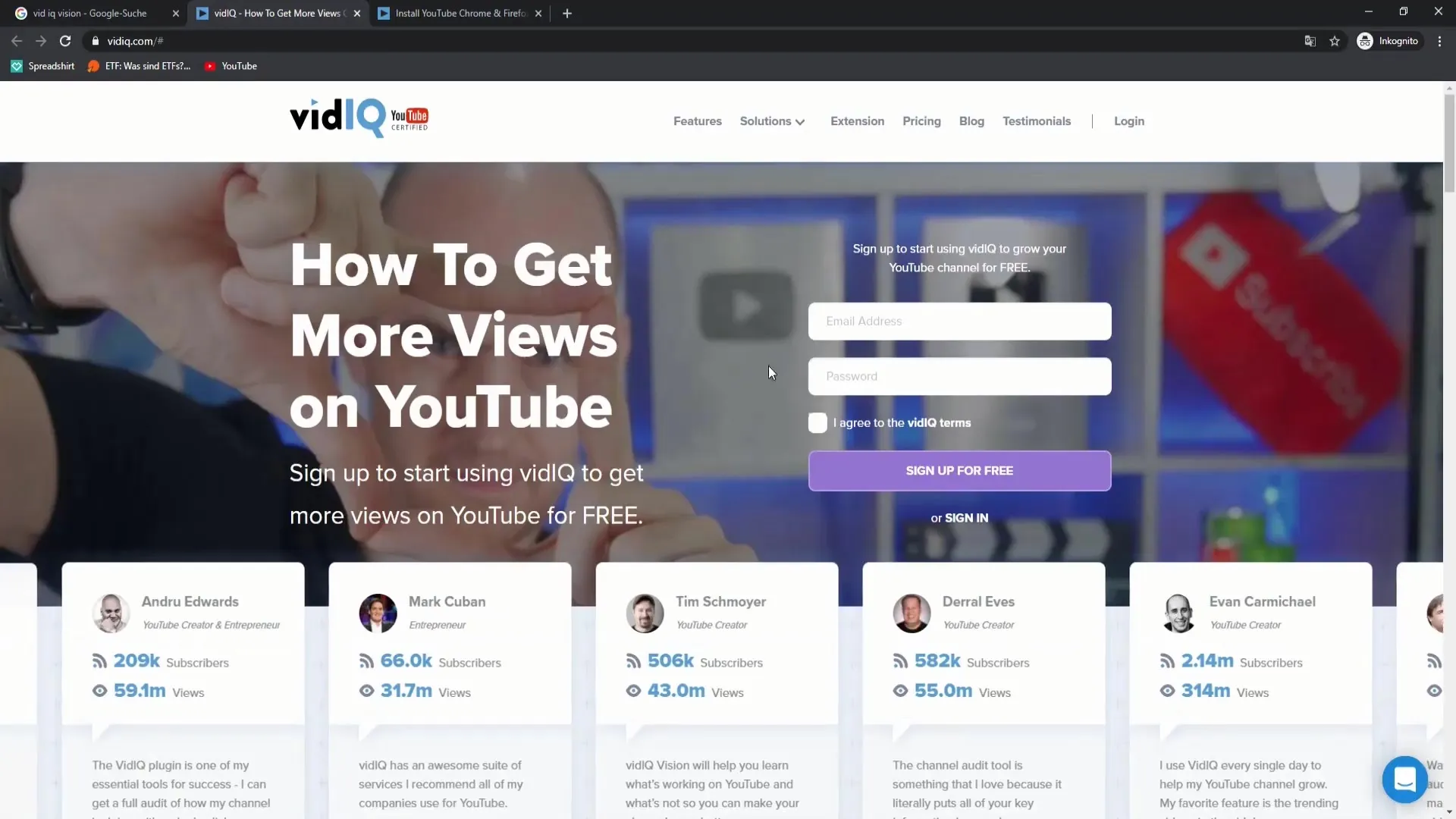Image resolution: width=1456 pixels, height=819 pixels.
Task: Click the Mark Cuban name heading
Action: point(447,601)
